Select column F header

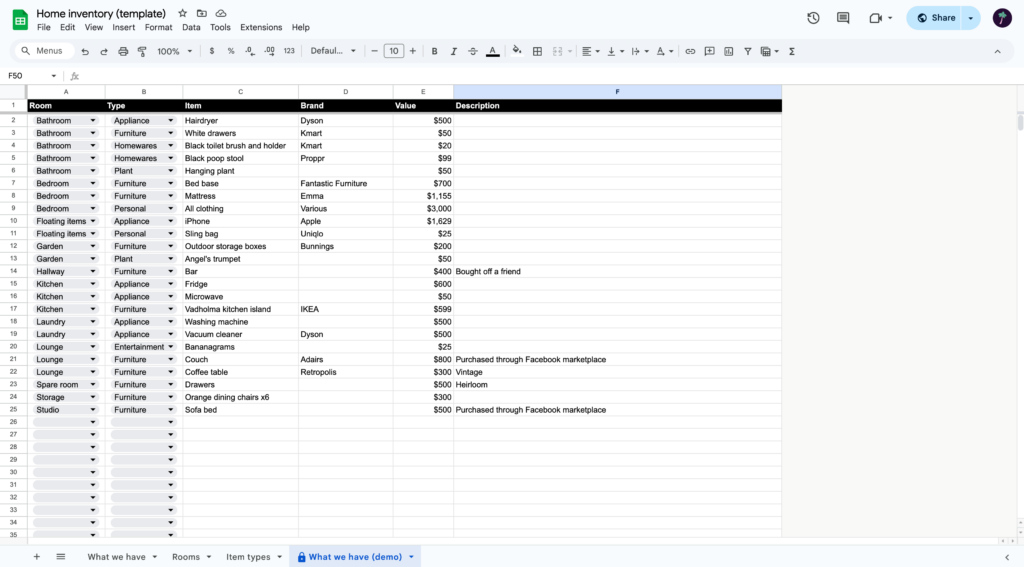tap(617, 92)
